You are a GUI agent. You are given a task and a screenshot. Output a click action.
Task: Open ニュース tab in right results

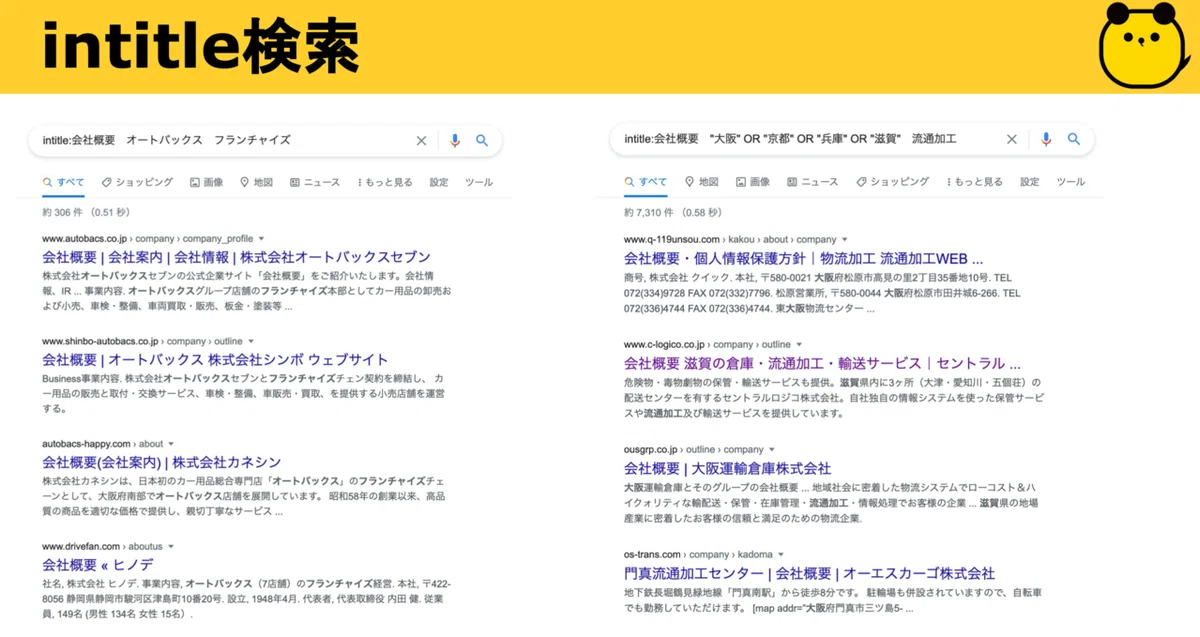pos(812,182)
